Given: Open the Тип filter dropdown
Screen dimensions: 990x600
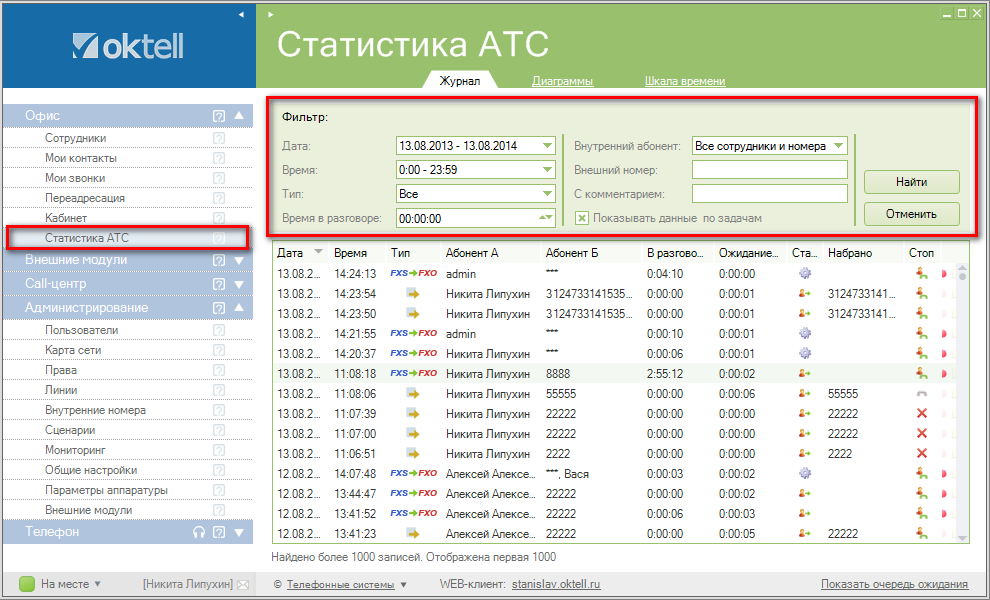Looking at the screenshot, I should 546,194.
